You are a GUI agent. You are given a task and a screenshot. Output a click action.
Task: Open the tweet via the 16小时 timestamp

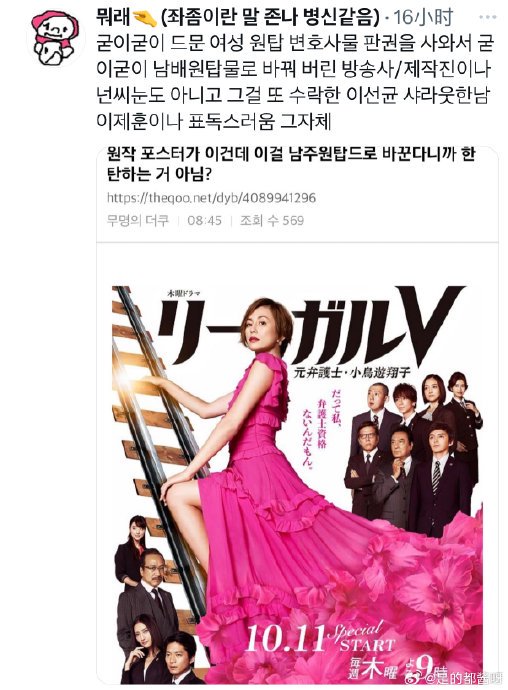423,18
